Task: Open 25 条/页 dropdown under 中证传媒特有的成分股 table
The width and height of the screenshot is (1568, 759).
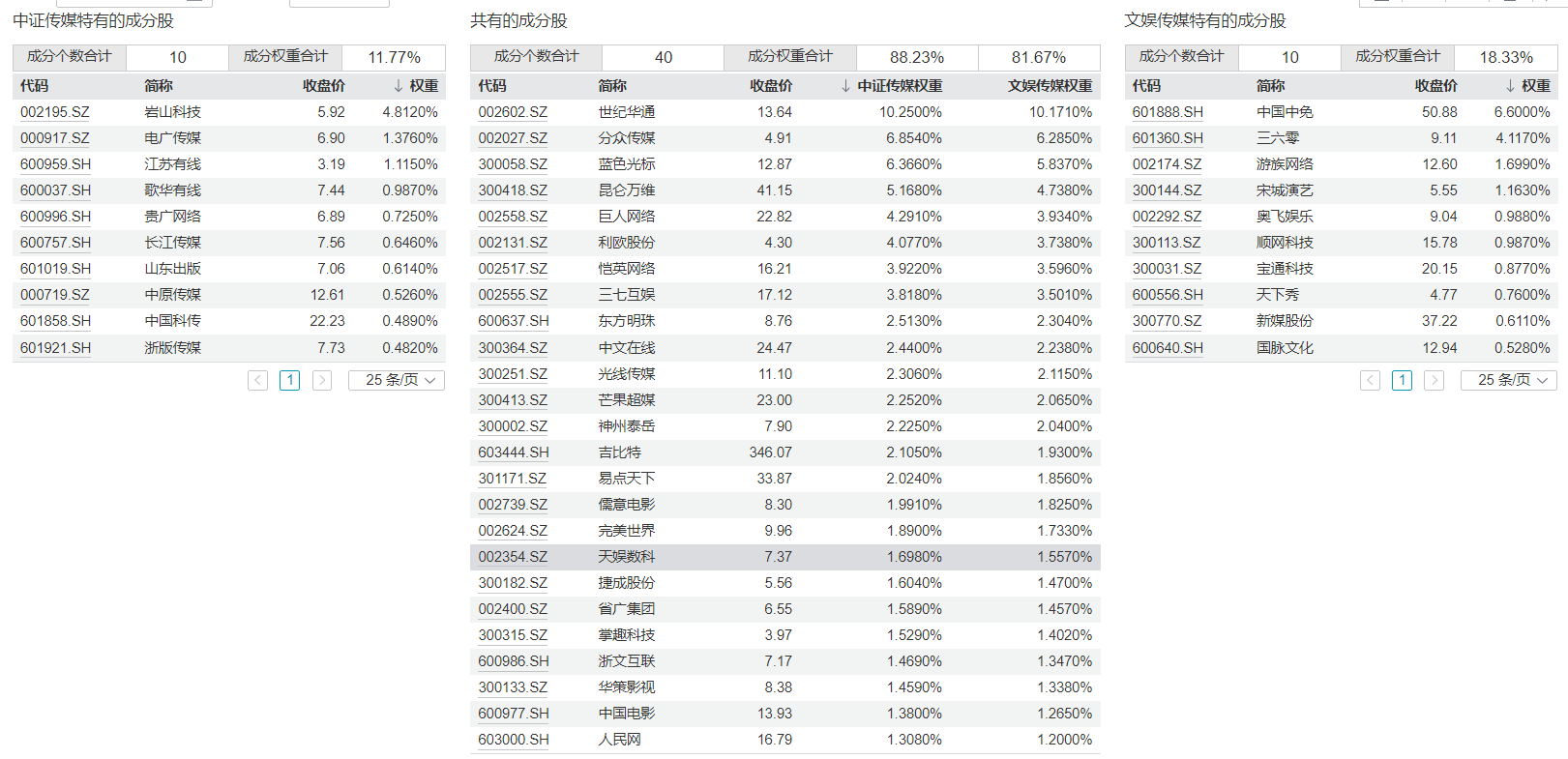Action: pyautogui.click(x=397, y=381)
